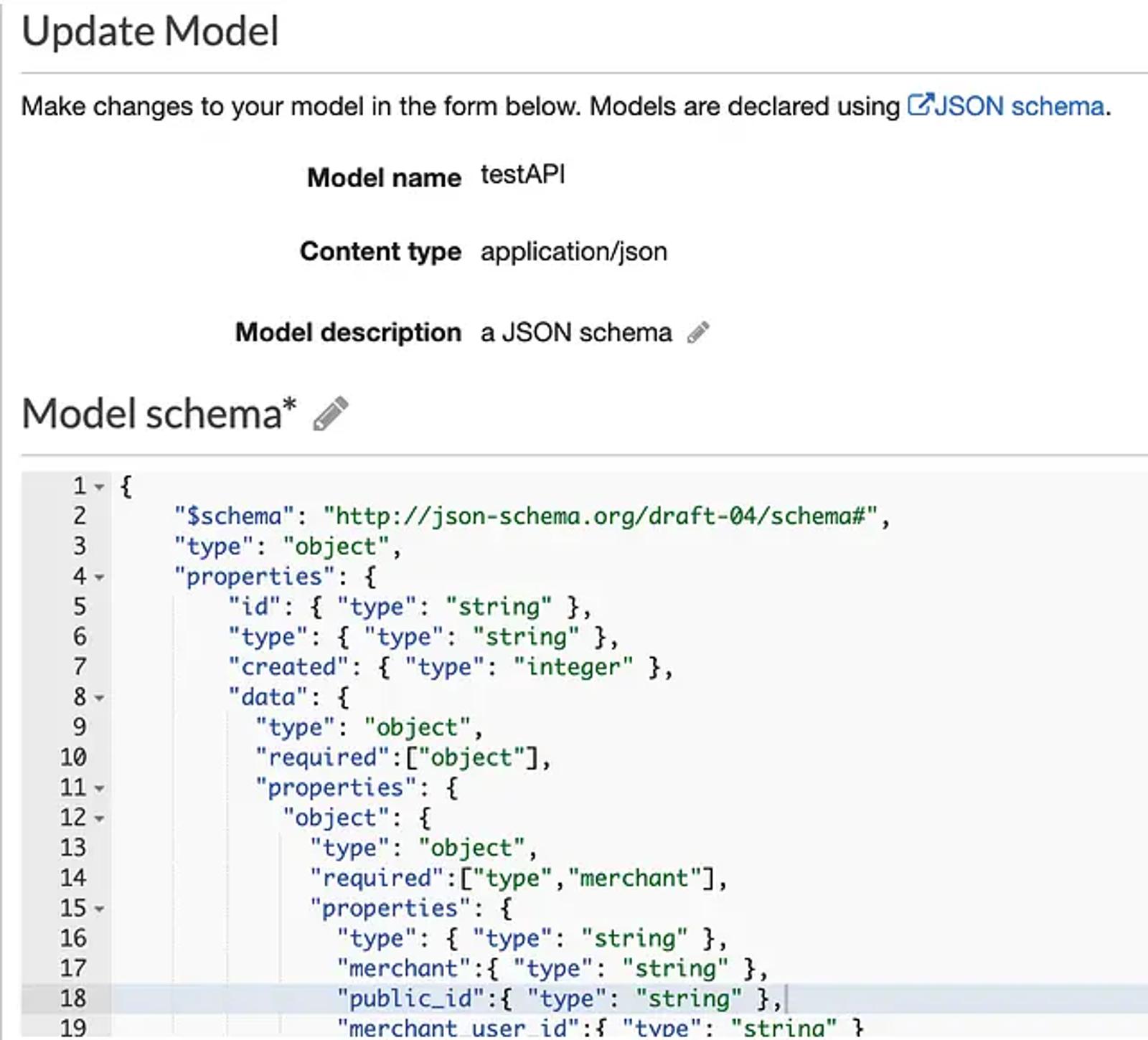Click the Model schema edit pencil icon

tap(331, 414)
